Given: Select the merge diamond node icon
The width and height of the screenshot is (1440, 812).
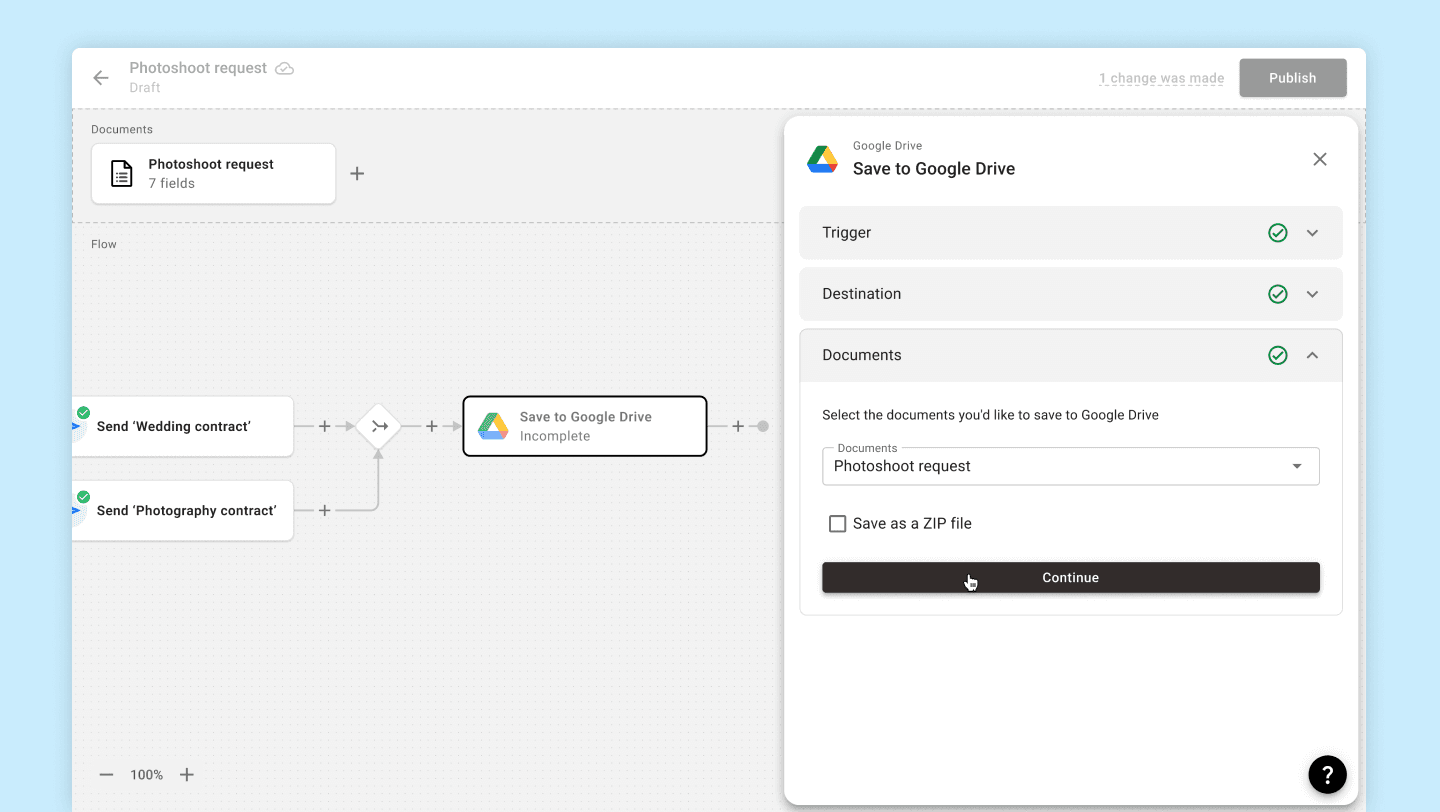Looking at the screenshot, I should point(379,426).
